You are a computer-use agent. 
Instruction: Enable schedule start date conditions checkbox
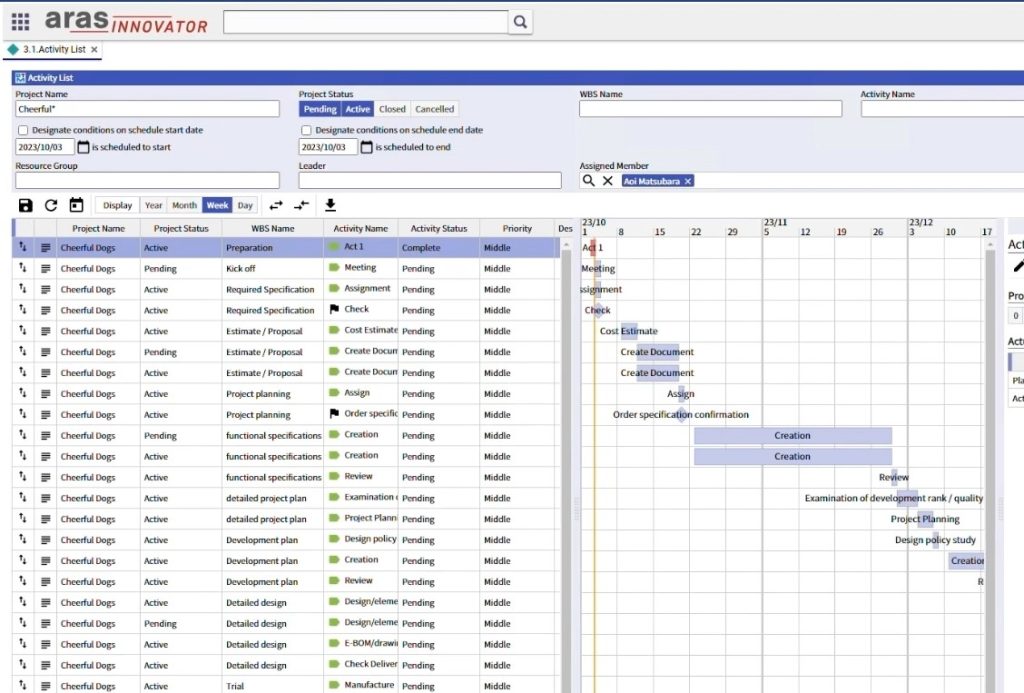pyautogui.click(x=23, y=130)
